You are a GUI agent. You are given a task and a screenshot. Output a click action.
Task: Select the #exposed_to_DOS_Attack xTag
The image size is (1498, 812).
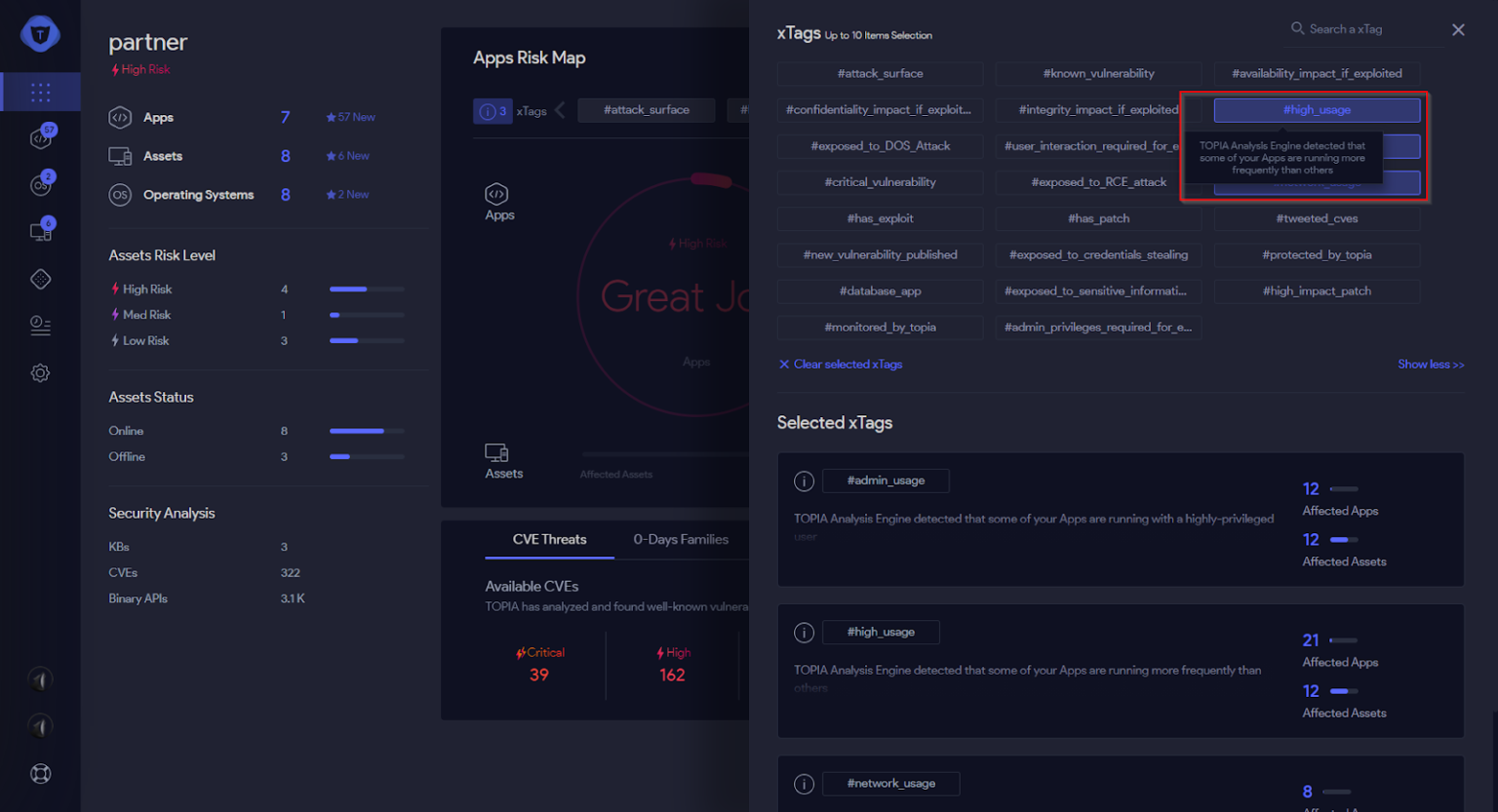click(880, 146)
